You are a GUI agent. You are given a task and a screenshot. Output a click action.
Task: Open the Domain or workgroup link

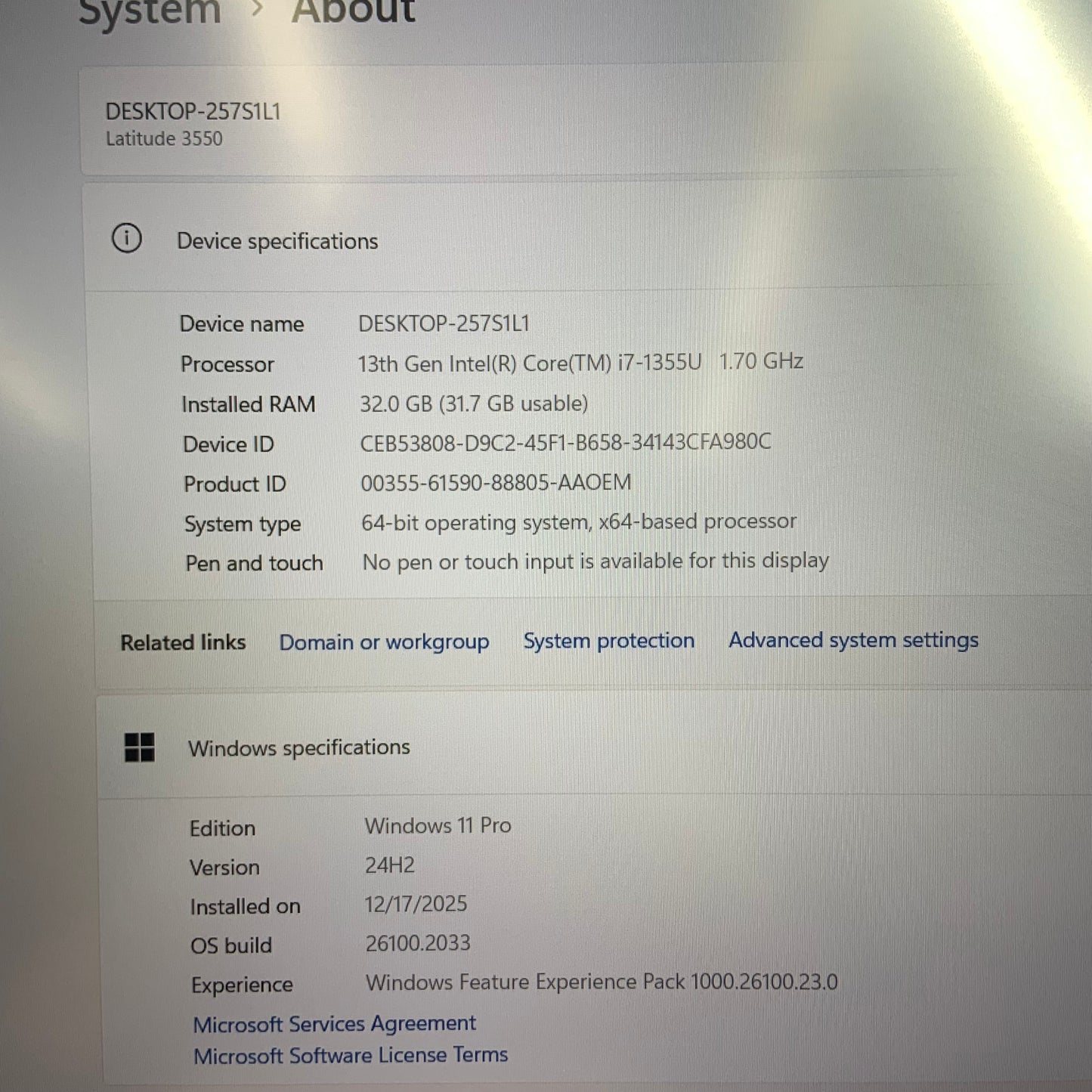384,642
